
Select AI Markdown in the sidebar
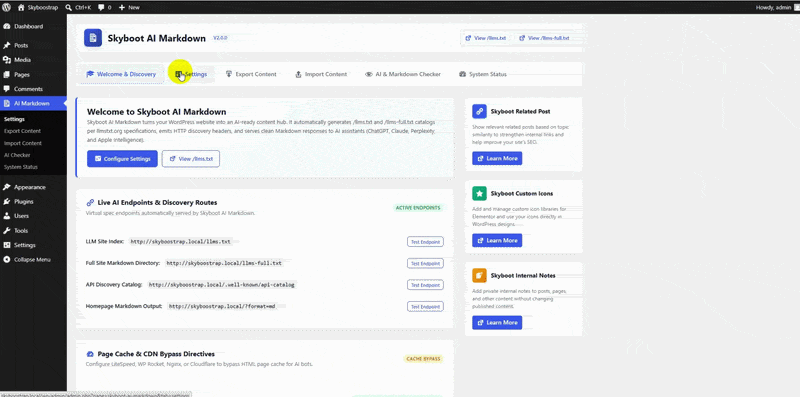(x=33, y=103)
